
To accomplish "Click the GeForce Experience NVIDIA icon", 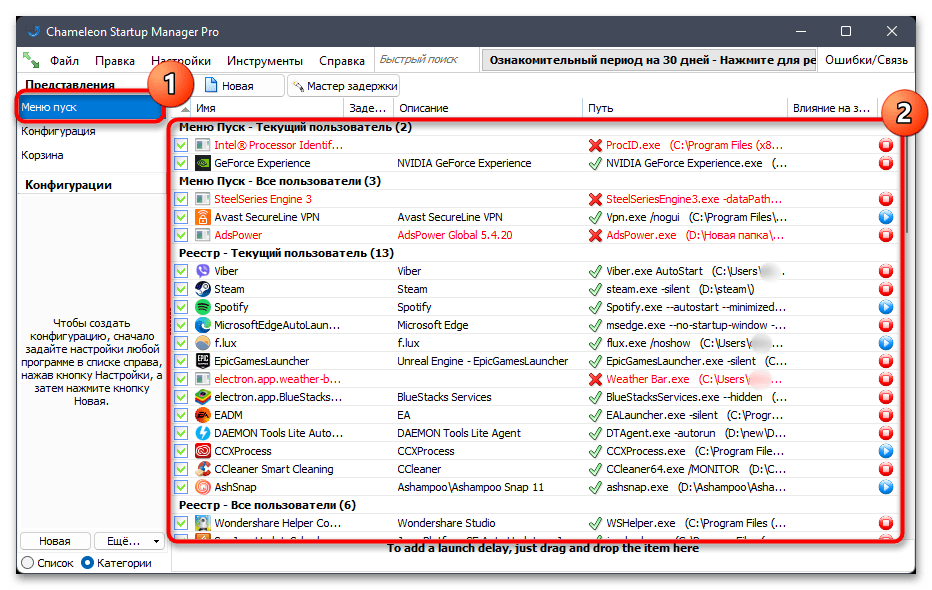I will click(203, 163).
